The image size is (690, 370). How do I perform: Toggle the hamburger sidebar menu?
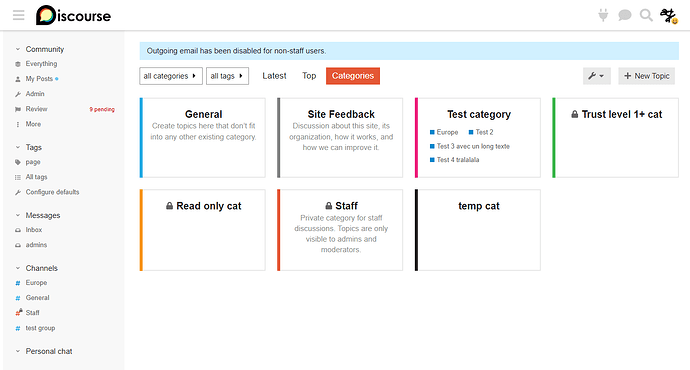[18, 16]
